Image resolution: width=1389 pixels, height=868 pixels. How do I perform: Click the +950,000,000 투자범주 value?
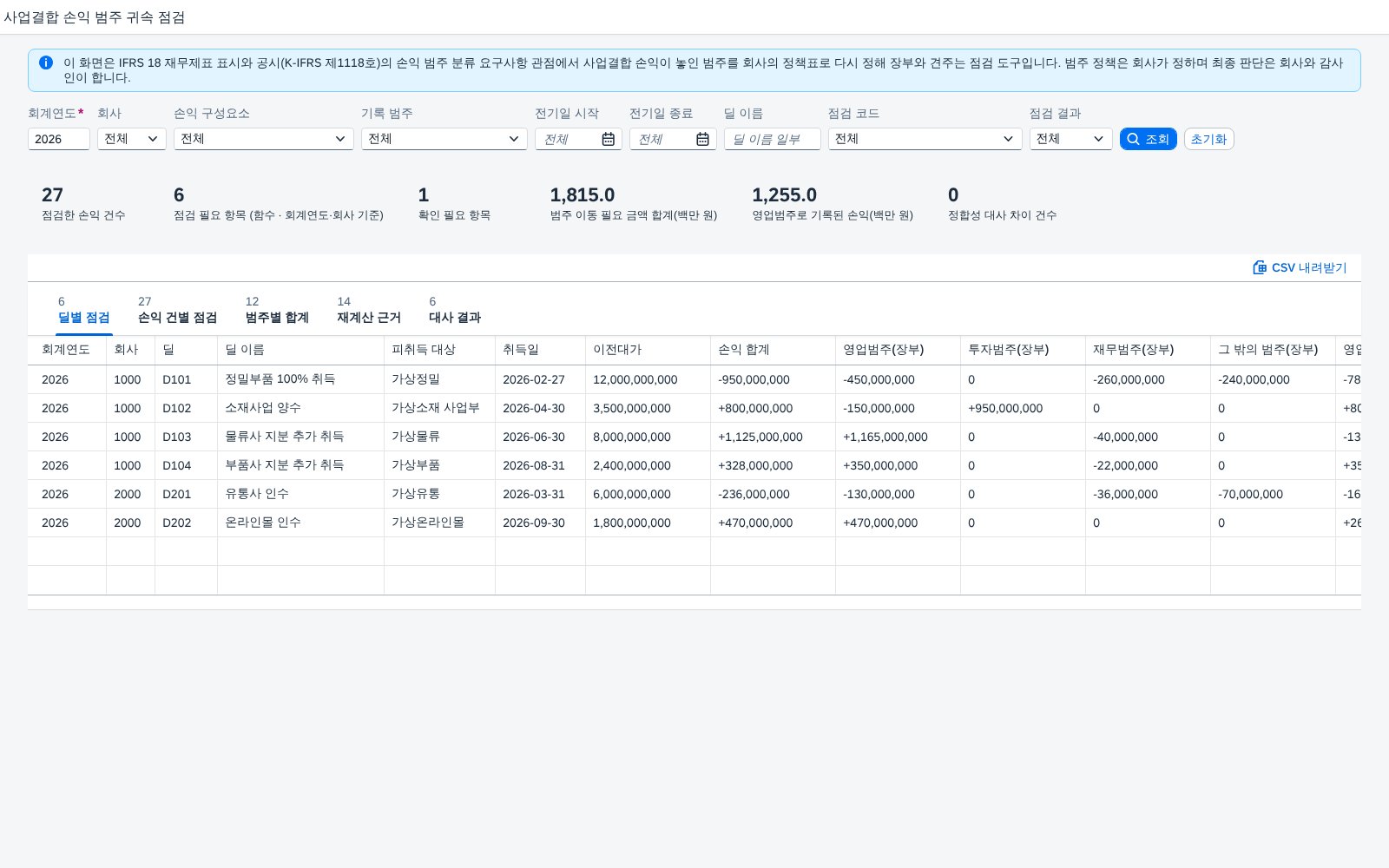coord(1005,409)
